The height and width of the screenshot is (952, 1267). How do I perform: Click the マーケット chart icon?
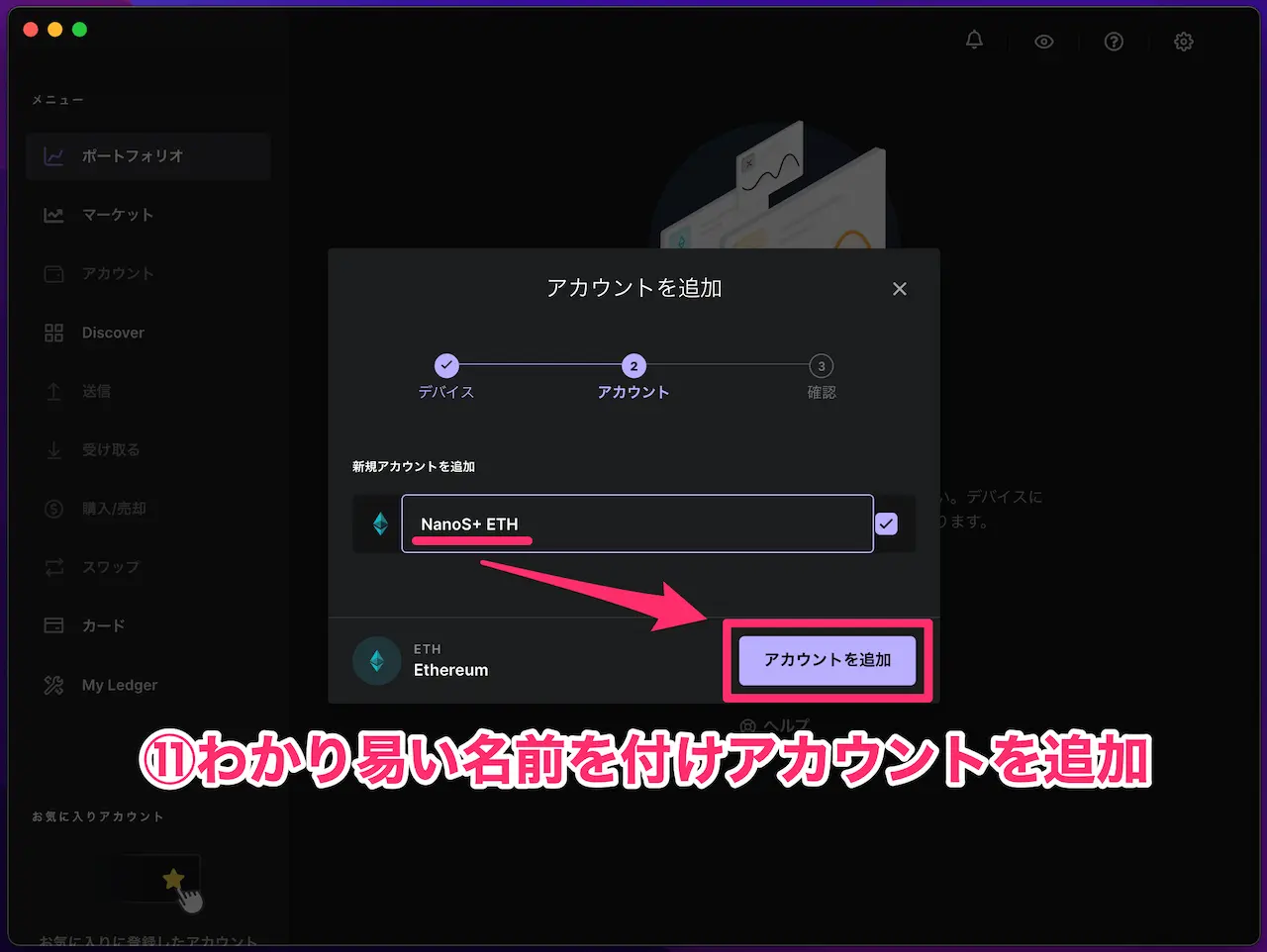(x=54, y=215)
